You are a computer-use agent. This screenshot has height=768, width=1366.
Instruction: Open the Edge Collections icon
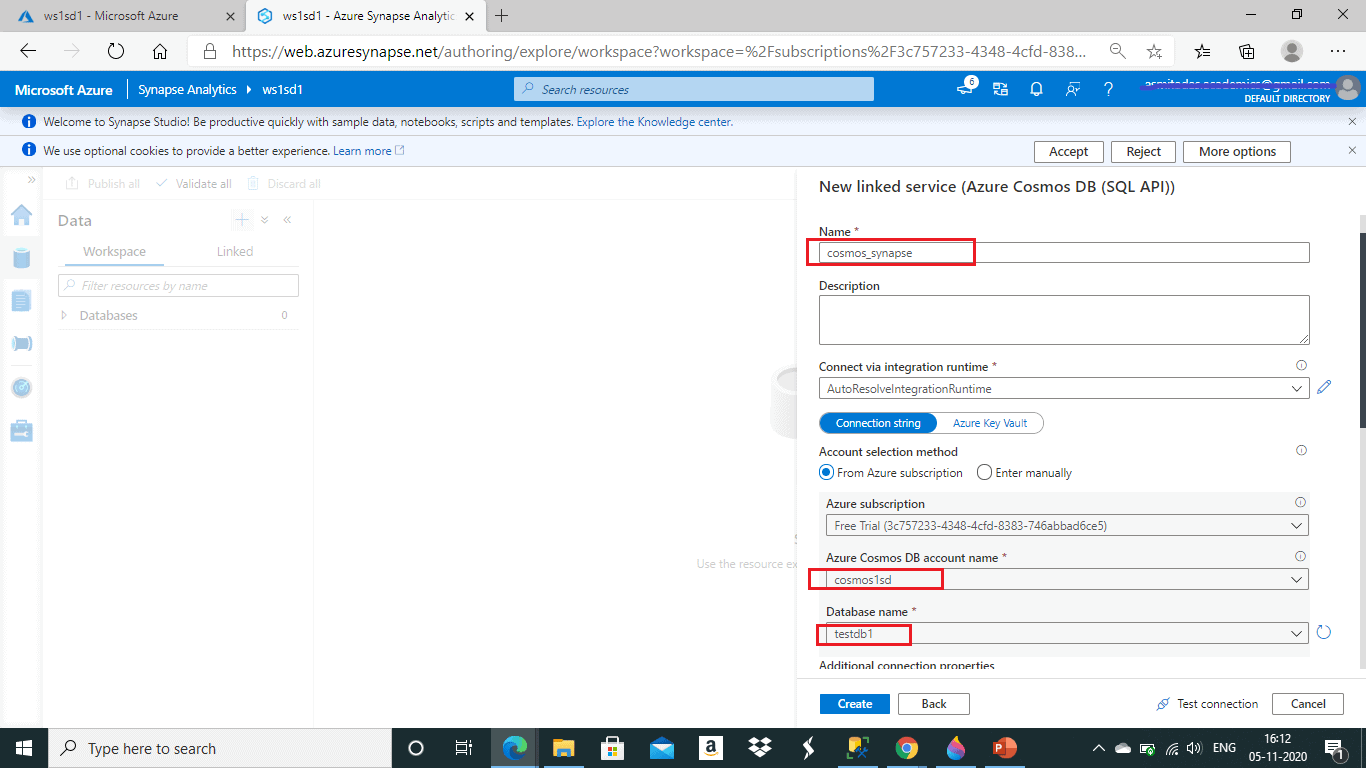1247,51
